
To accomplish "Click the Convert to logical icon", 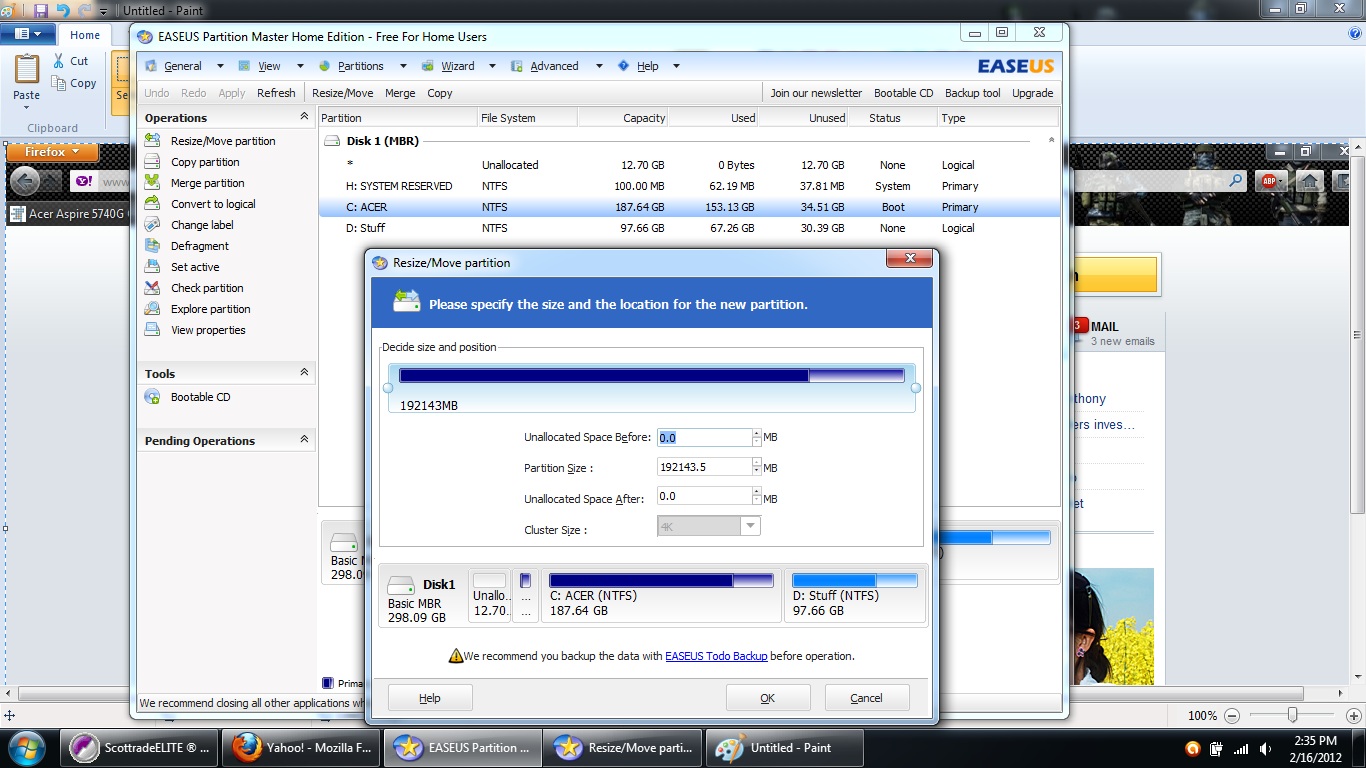I will [152, 204].
